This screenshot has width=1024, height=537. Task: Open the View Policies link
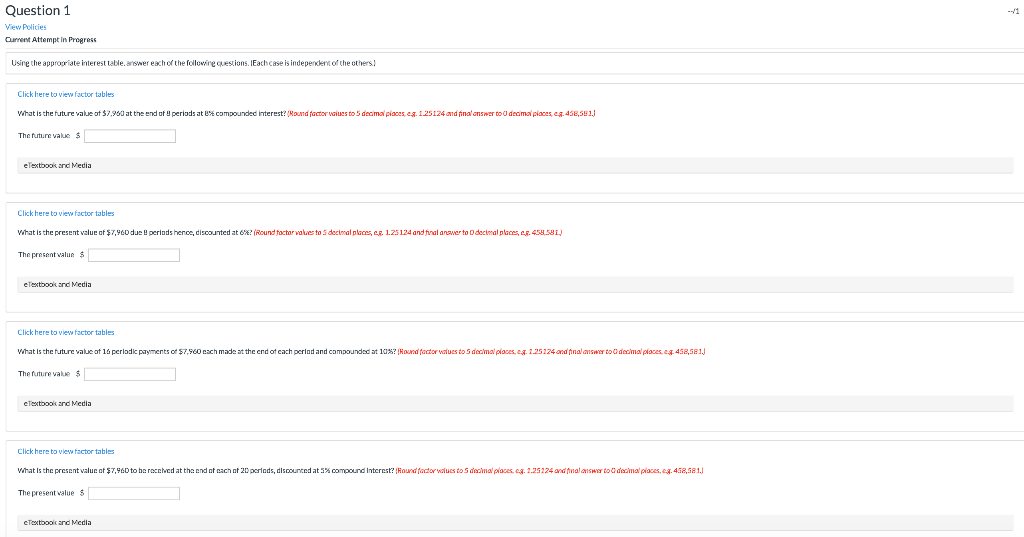point(25,27)
